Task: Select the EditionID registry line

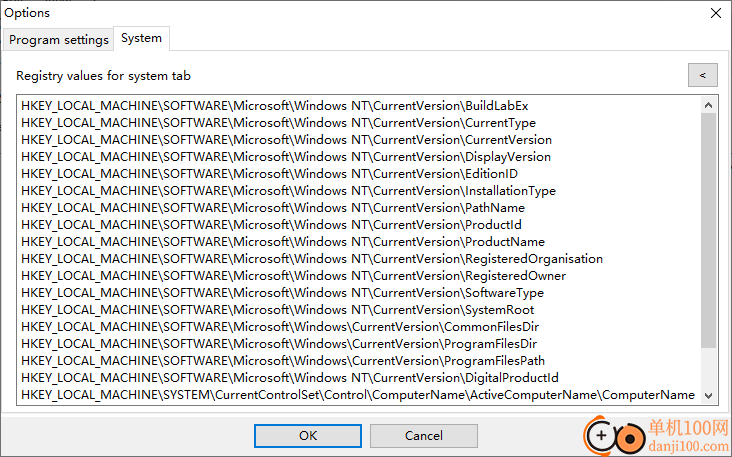Action: [x=269, y=174]
